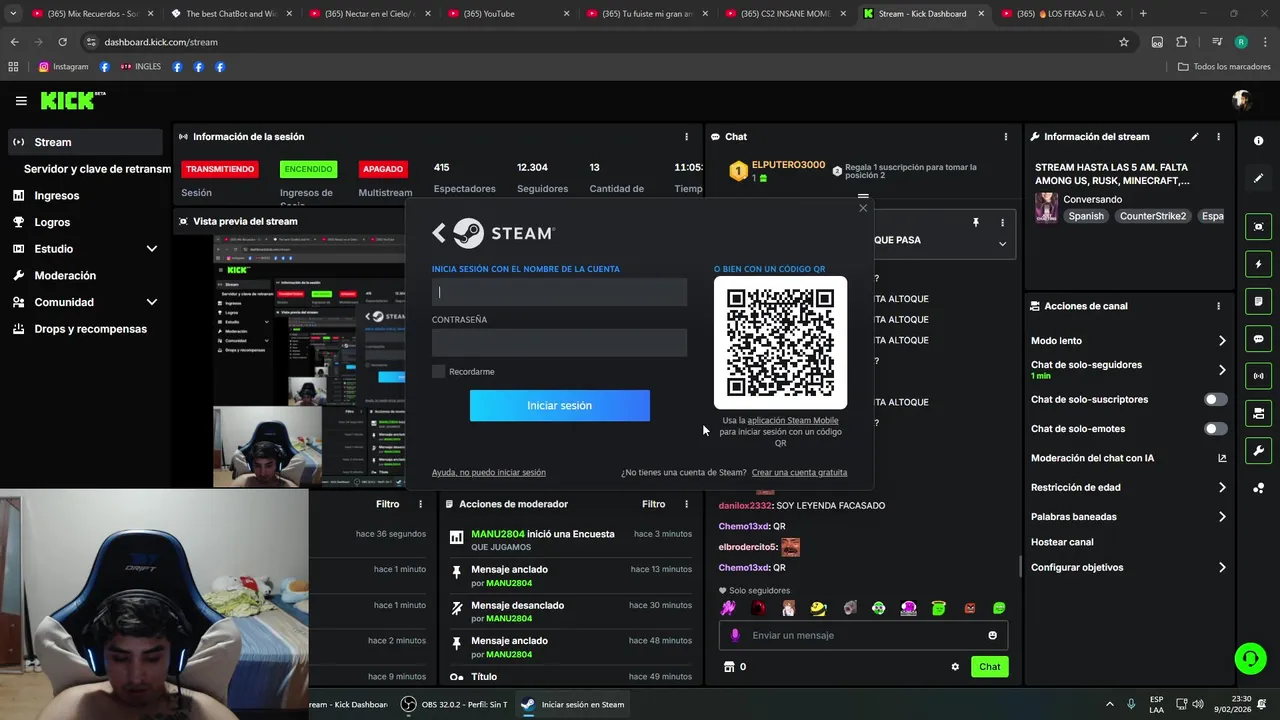Go back with the Steam dialog arrow
Viewport: 1280px width, 720px height.
click(439, 233)
